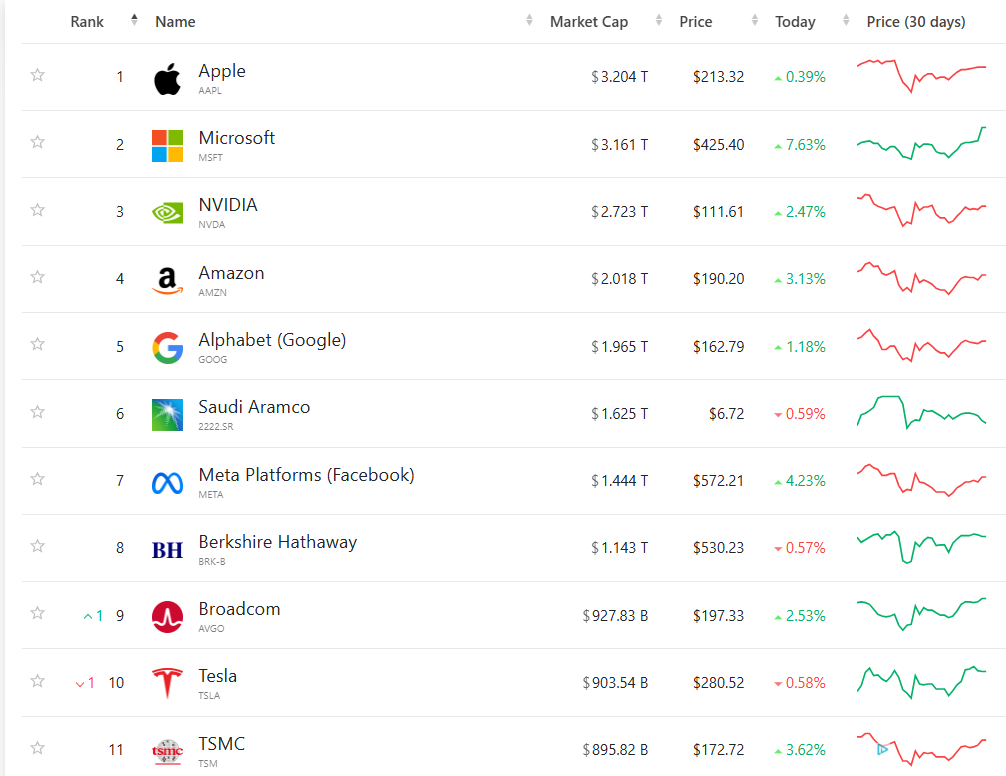This screenshot has width=1006, height=776.
Task: Click the Google G logo icon
Action: tap(167, 347)
